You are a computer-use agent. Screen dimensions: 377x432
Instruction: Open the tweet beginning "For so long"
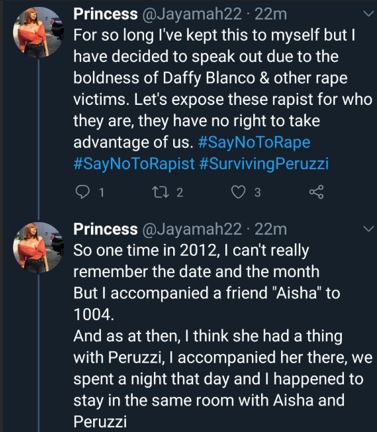coord(223,100)
